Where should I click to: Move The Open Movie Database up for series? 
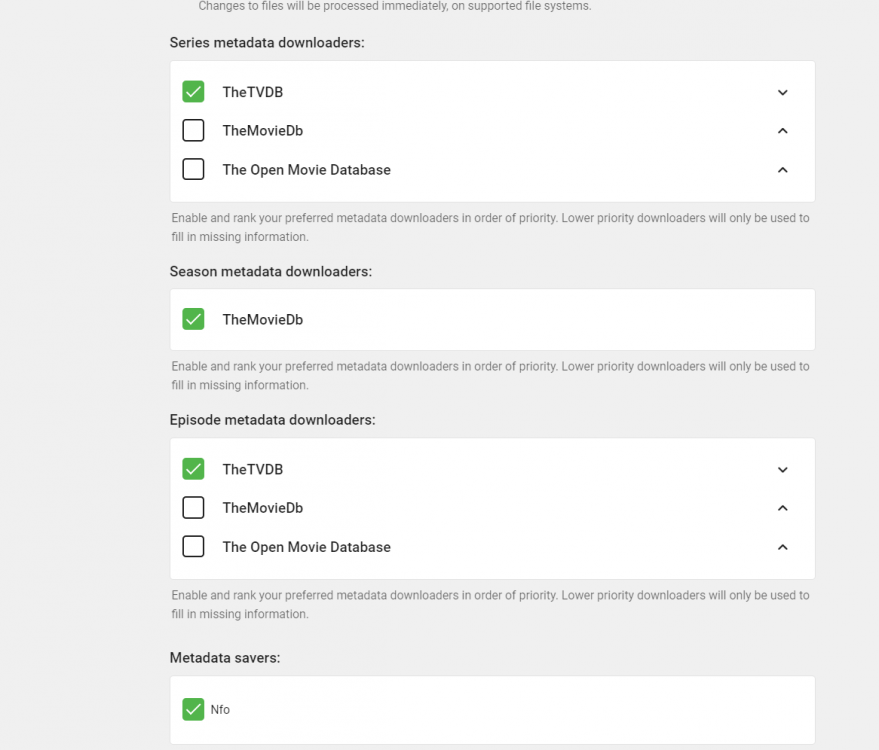click(783, 169)
